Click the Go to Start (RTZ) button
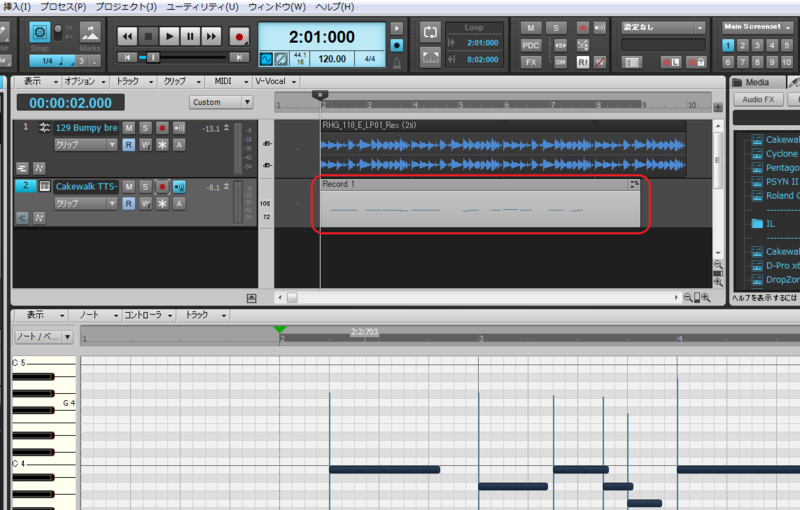 (127, 58)
